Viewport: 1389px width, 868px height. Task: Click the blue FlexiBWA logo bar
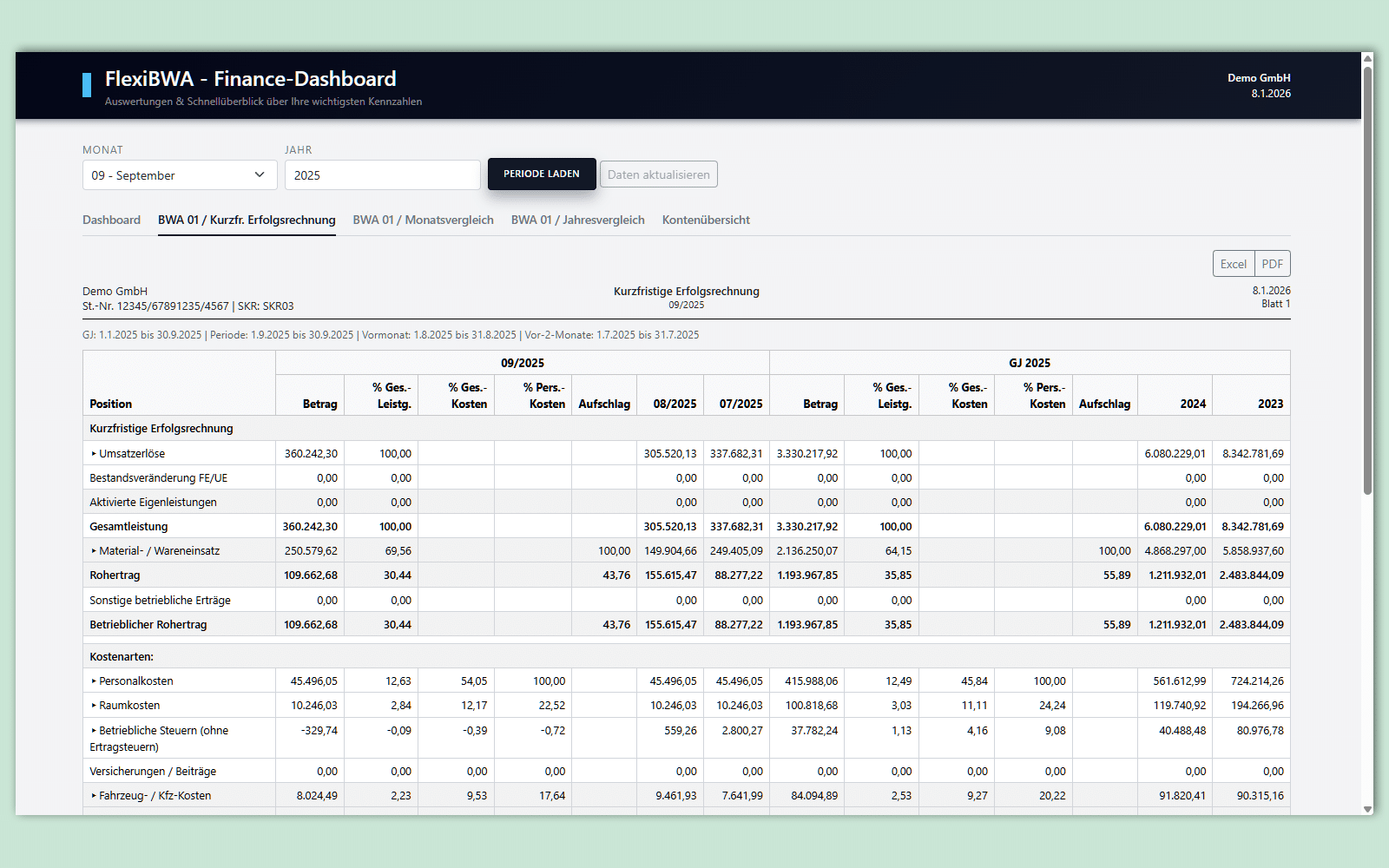coord(87,85)
